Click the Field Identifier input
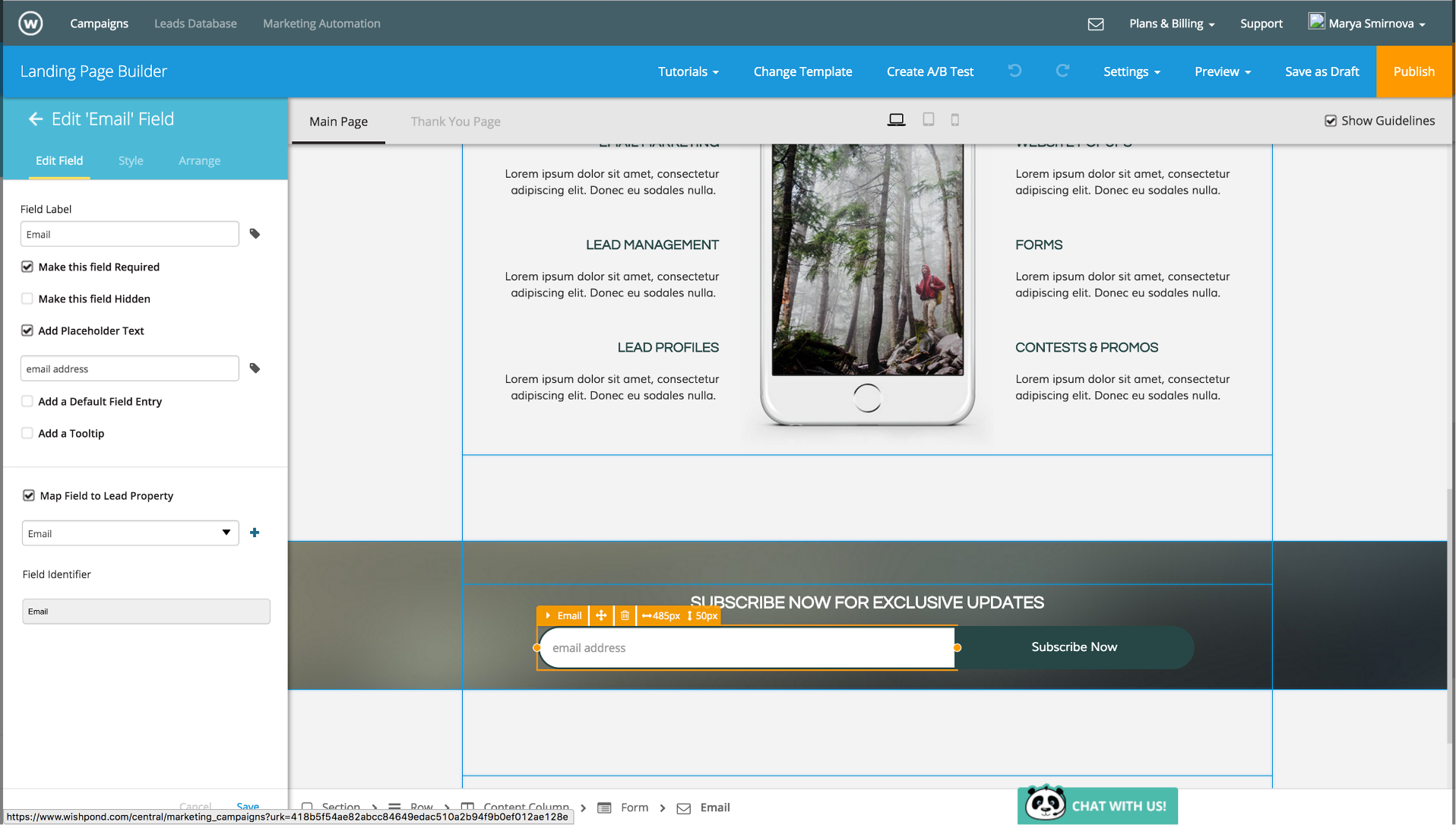The width and height of the screenshot is (1456, 825). 146,612
